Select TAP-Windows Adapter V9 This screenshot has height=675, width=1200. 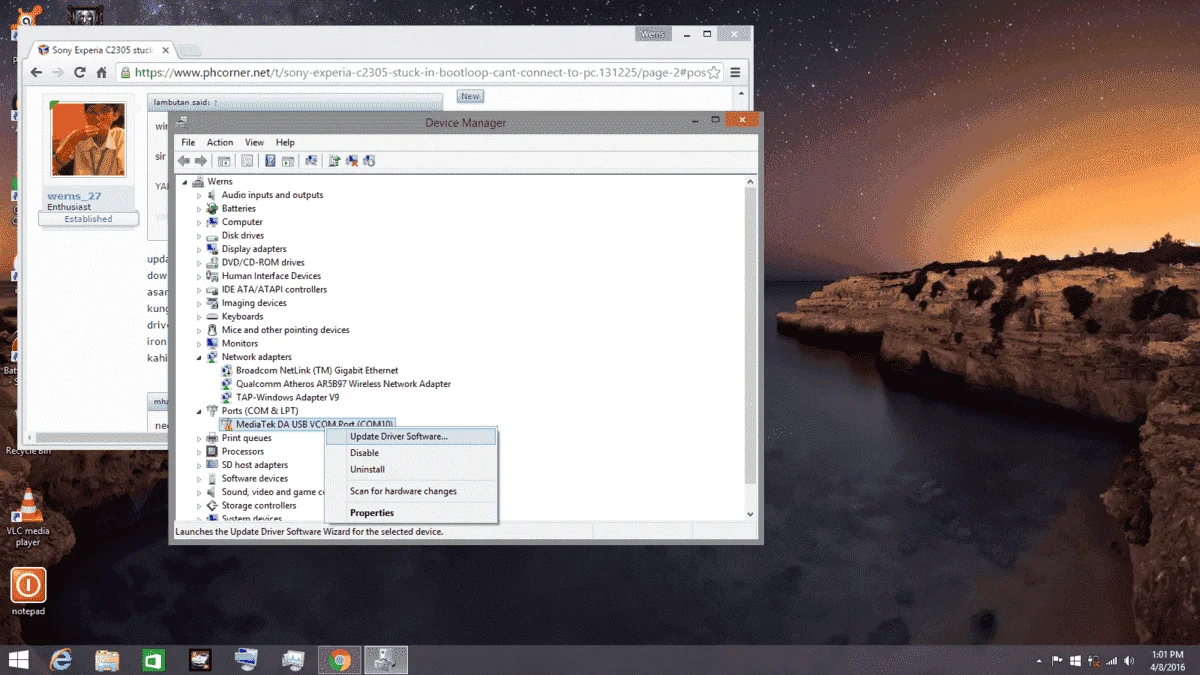click(x=287, y=398)
